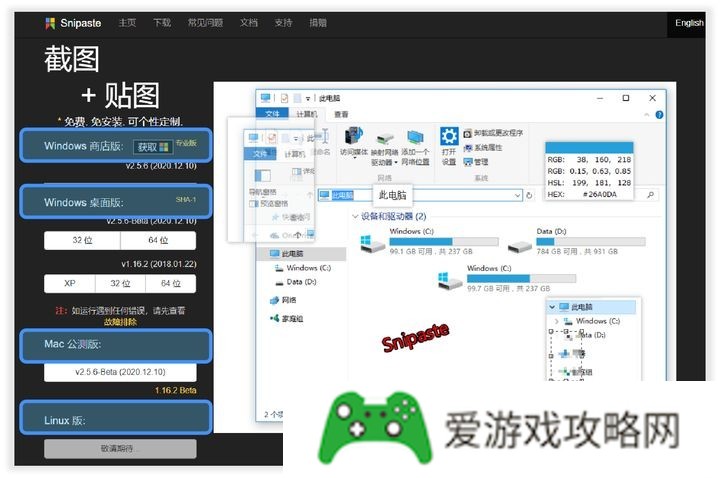The width and height of the screenshot is (720, 478).
Task: Click the Explorer properties quick-access icon in title bar
Action: 285,98
